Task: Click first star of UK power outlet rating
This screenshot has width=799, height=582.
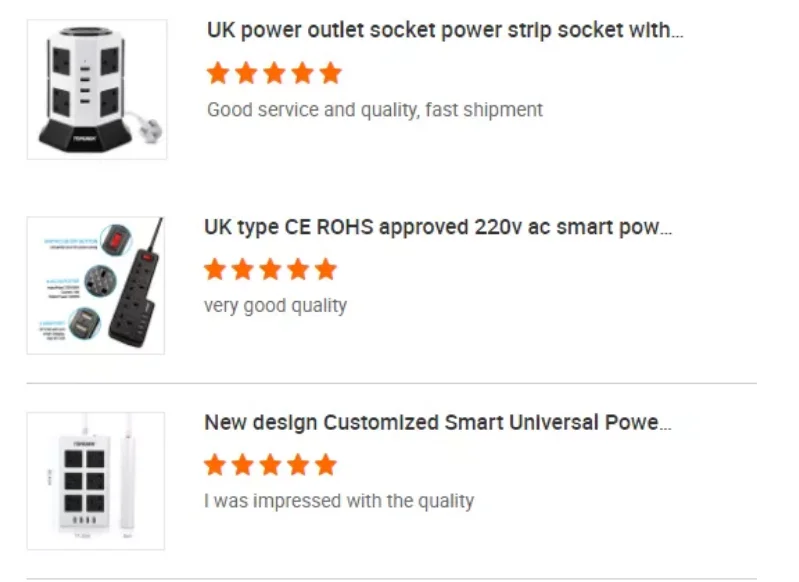Action: tap(218, 73)
